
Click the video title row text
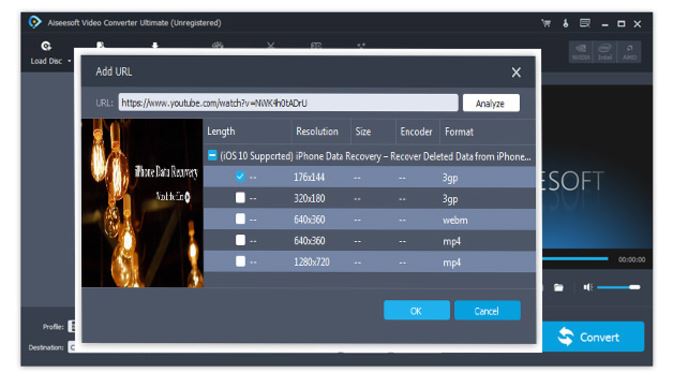(x=375, y=156)
